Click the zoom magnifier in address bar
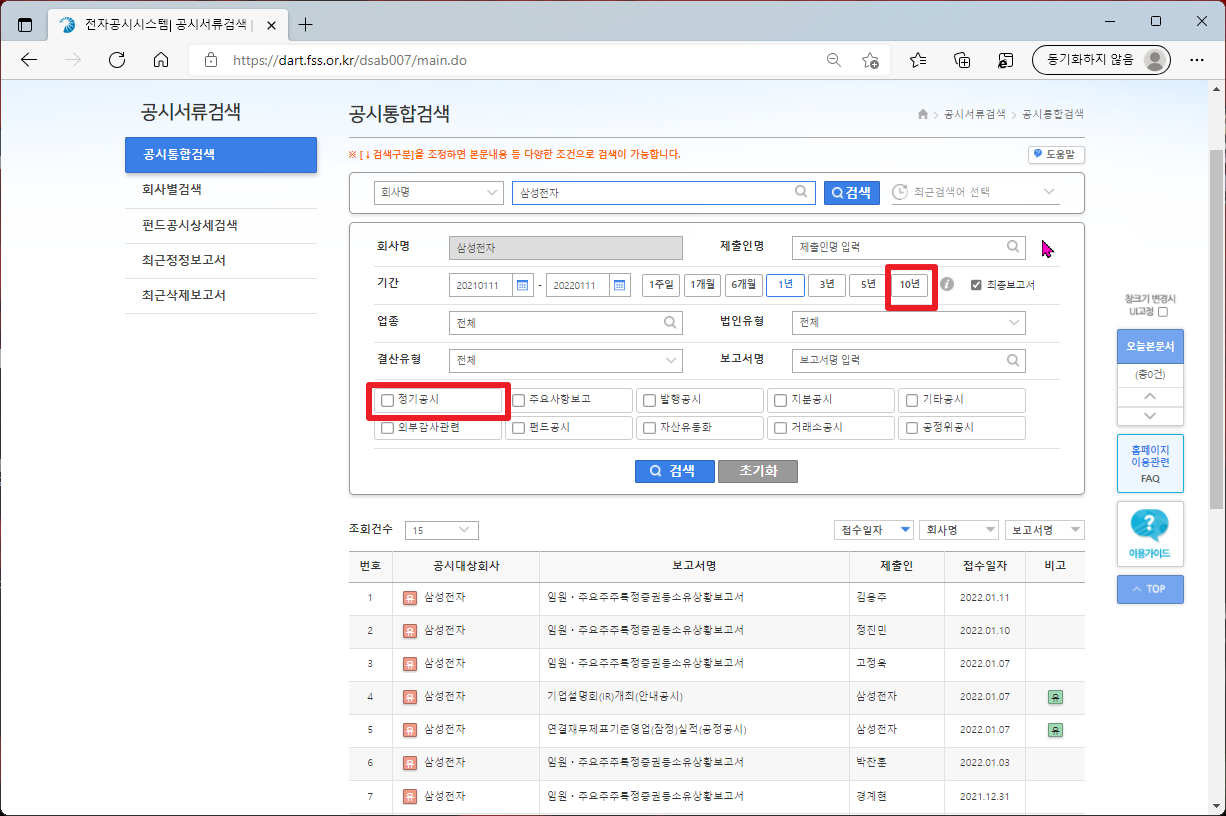 click(833, 60)
